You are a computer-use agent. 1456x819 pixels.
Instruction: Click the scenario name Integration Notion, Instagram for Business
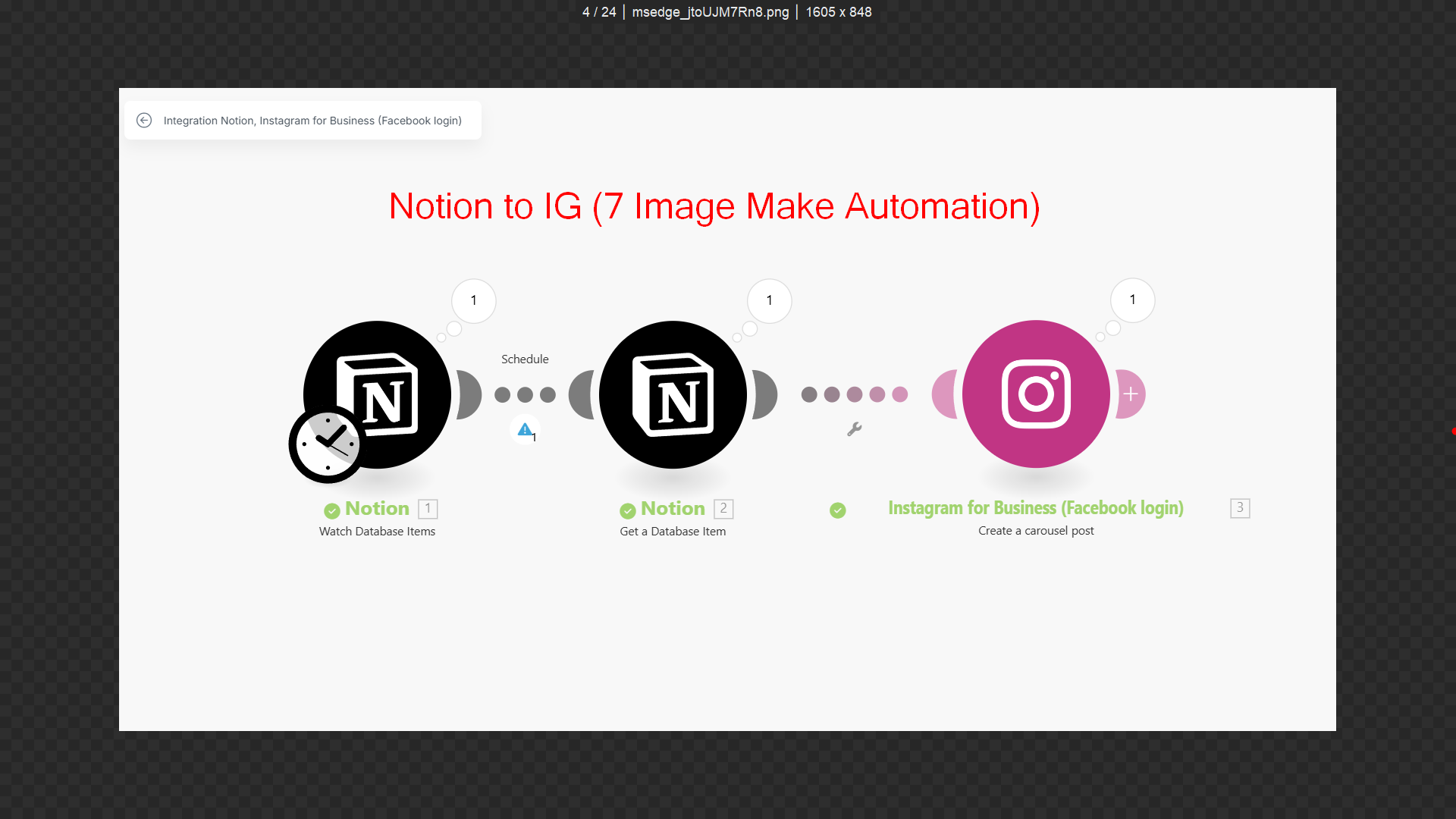coord(312,121)
